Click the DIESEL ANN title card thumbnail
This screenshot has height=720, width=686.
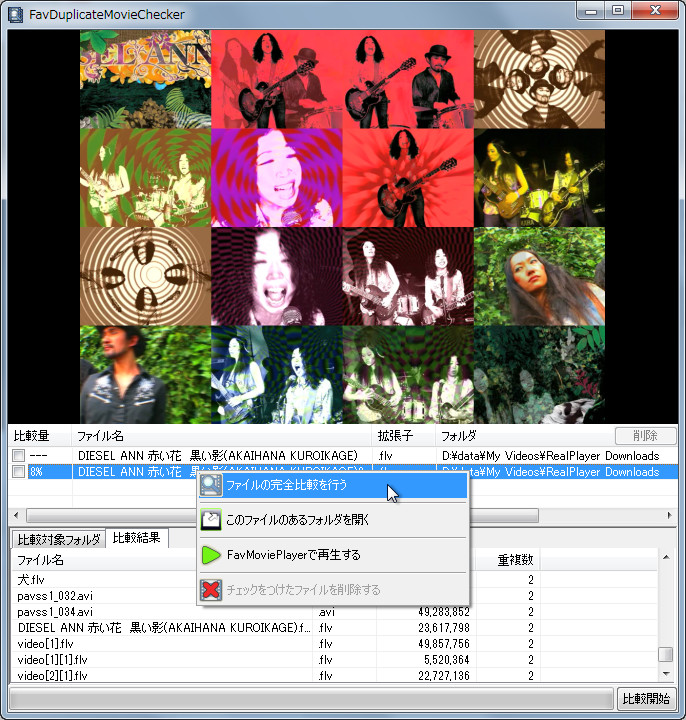[x=146, y=79]
